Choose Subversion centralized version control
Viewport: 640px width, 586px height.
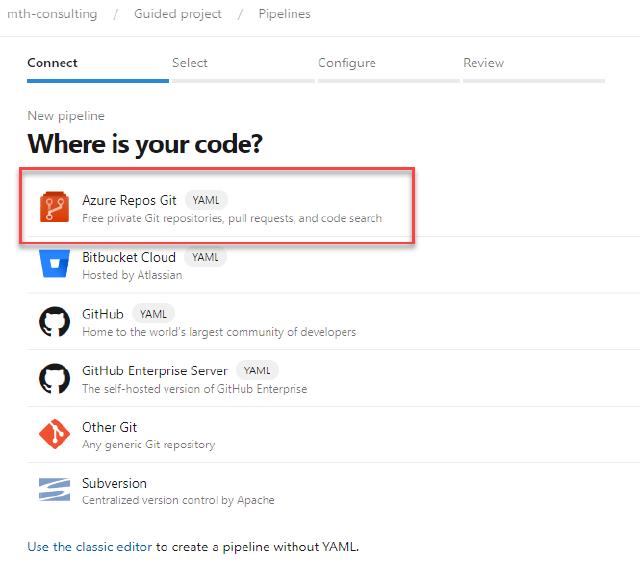[114, 483]
